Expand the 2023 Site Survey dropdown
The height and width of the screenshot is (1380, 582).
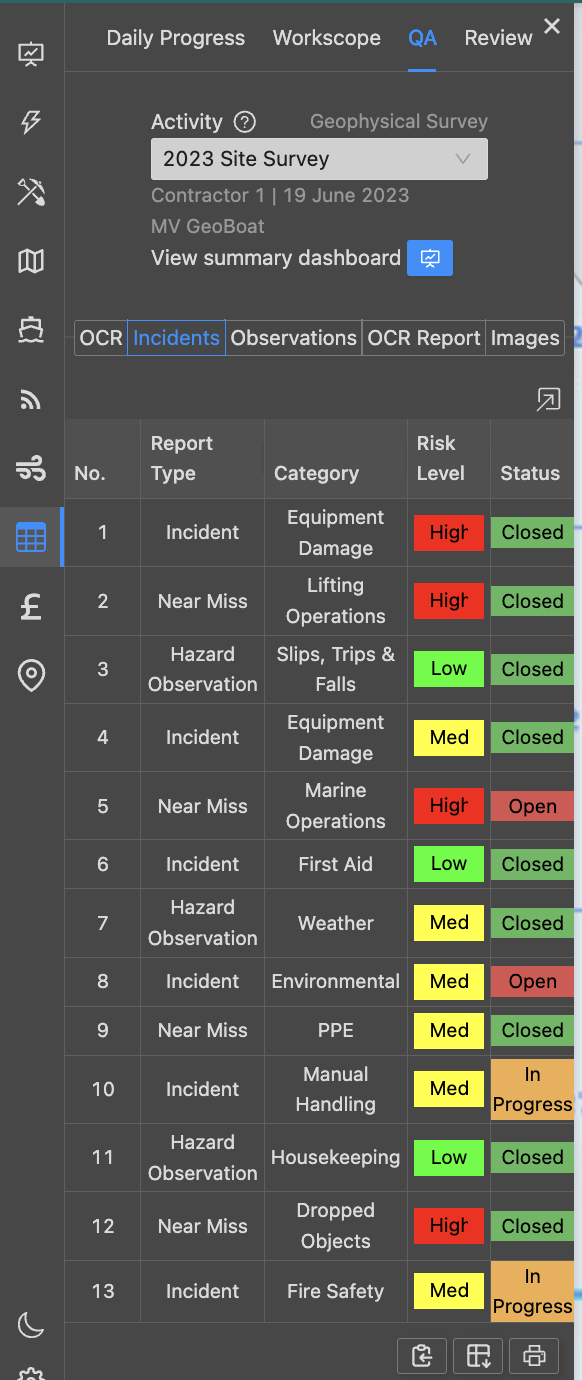pos(319,159)
